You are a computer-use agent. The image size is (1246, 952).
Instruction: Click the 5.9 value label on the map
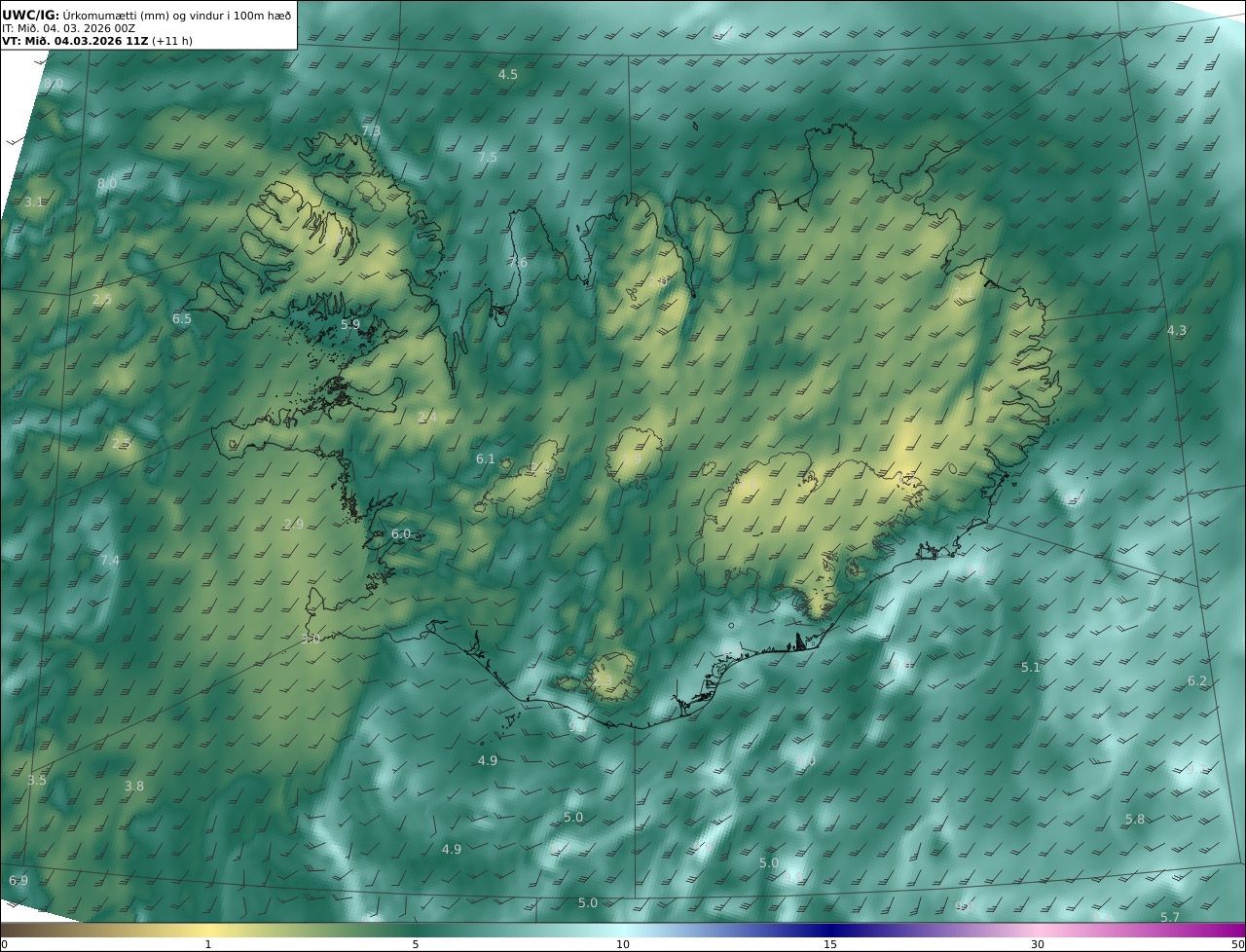pyautogui.click(x=350, y=324)
